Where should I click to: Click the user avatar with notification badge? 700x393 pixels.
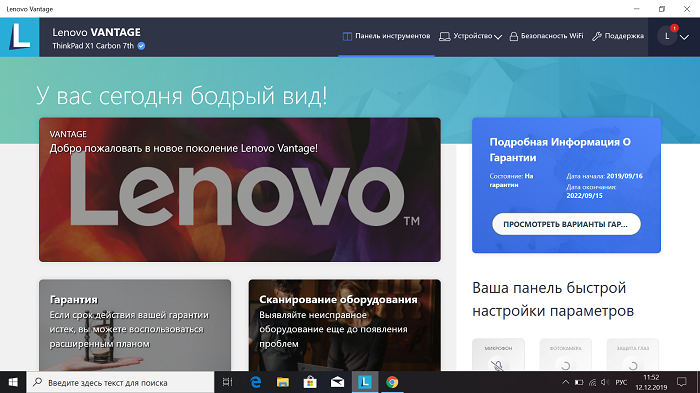coord(667,36)
